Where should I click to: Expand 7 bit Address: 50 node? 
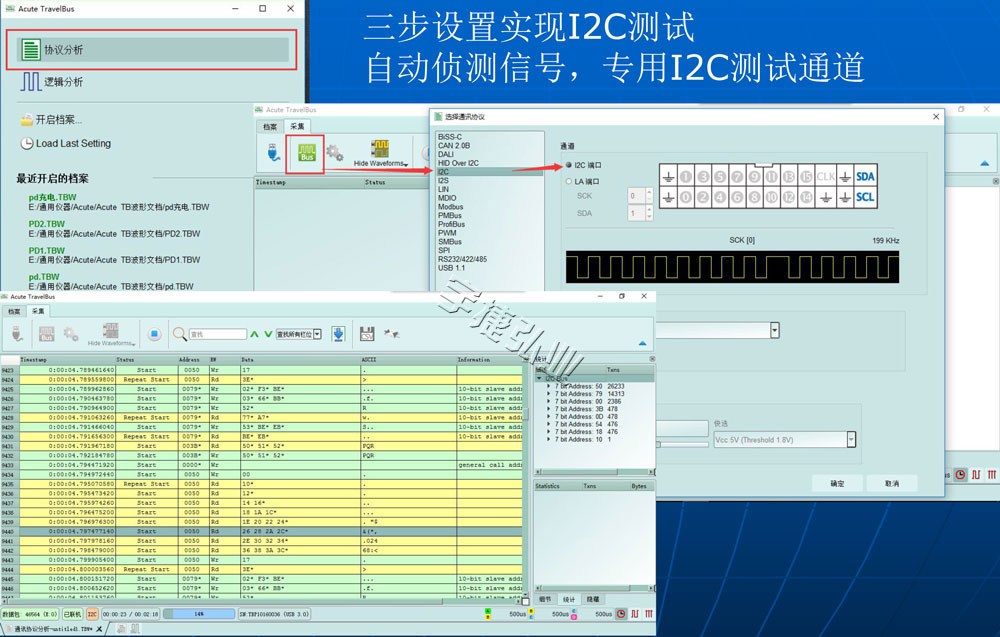[x=548, y=386]
